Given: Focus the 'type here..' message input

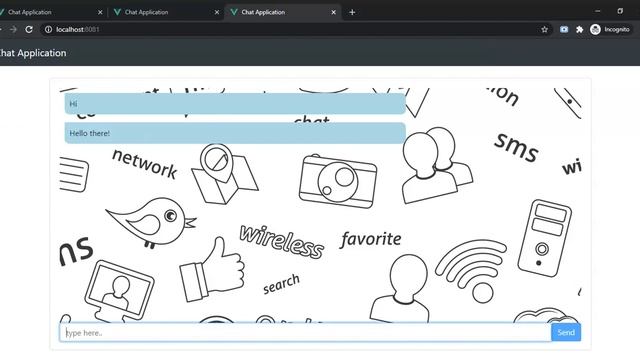Looking at the screenshot, I should click(x=305, y=333).
